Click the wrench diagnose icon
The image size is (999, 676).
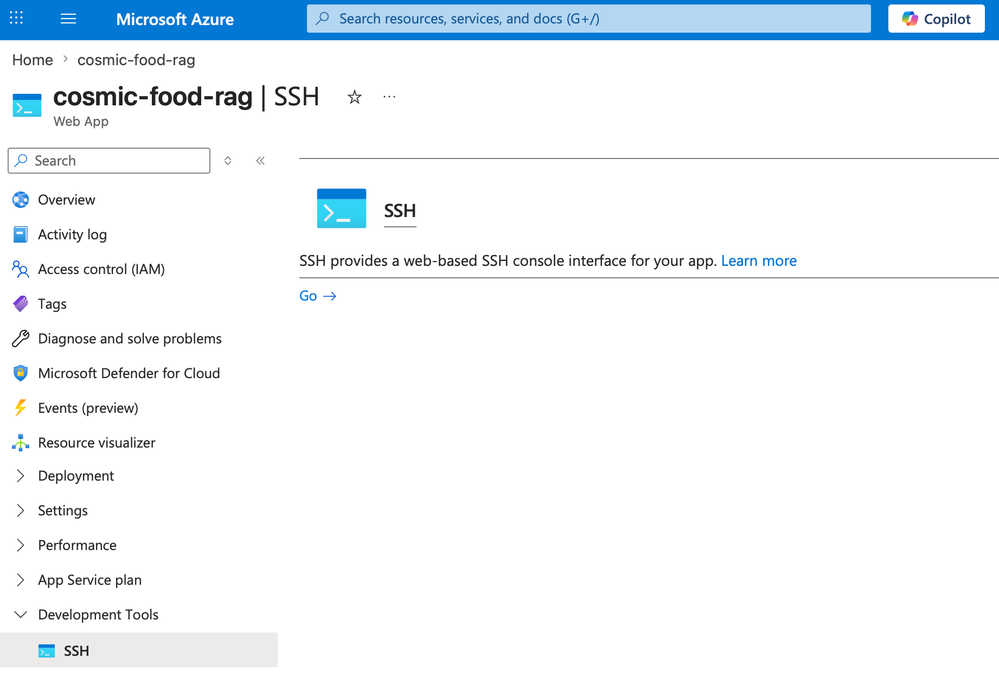point(20,339)
